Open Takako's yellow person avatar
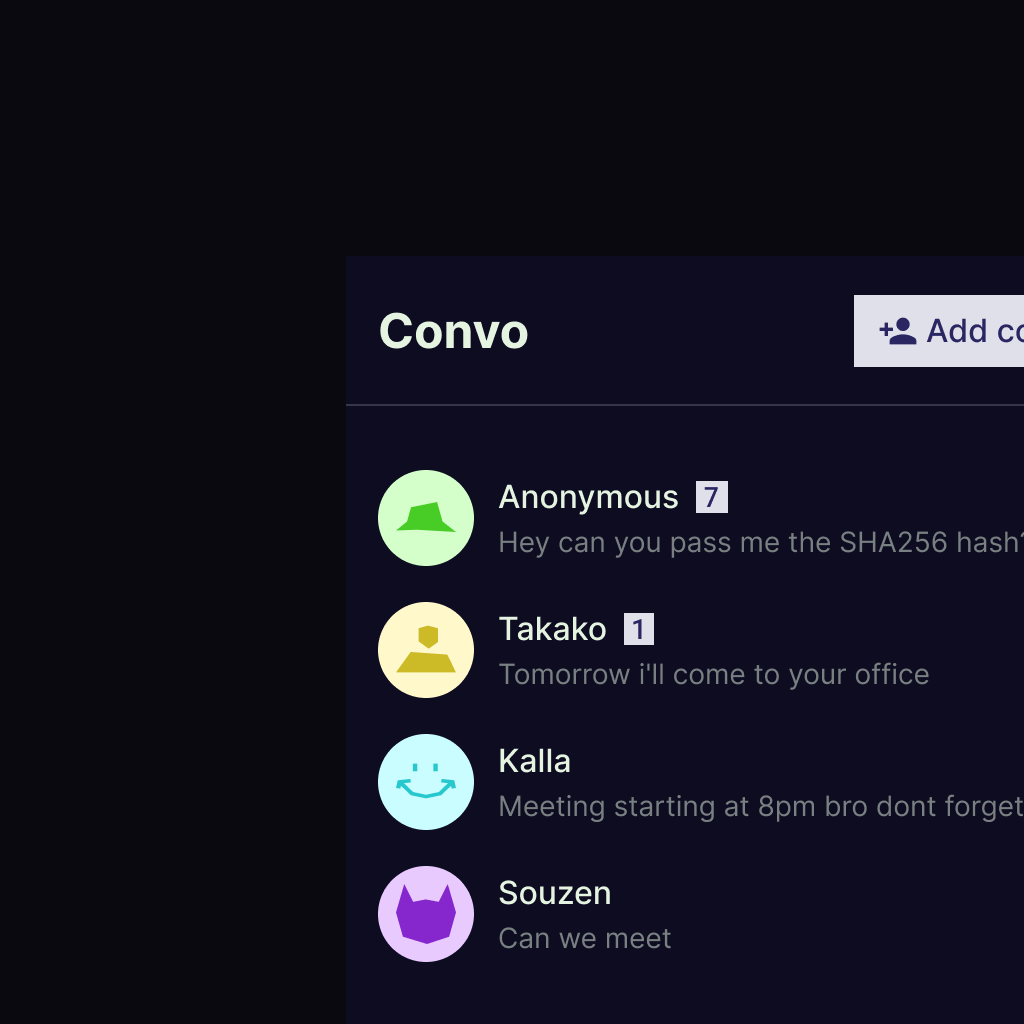The width and height of the screenshot is (1024, 1024). 426,650
